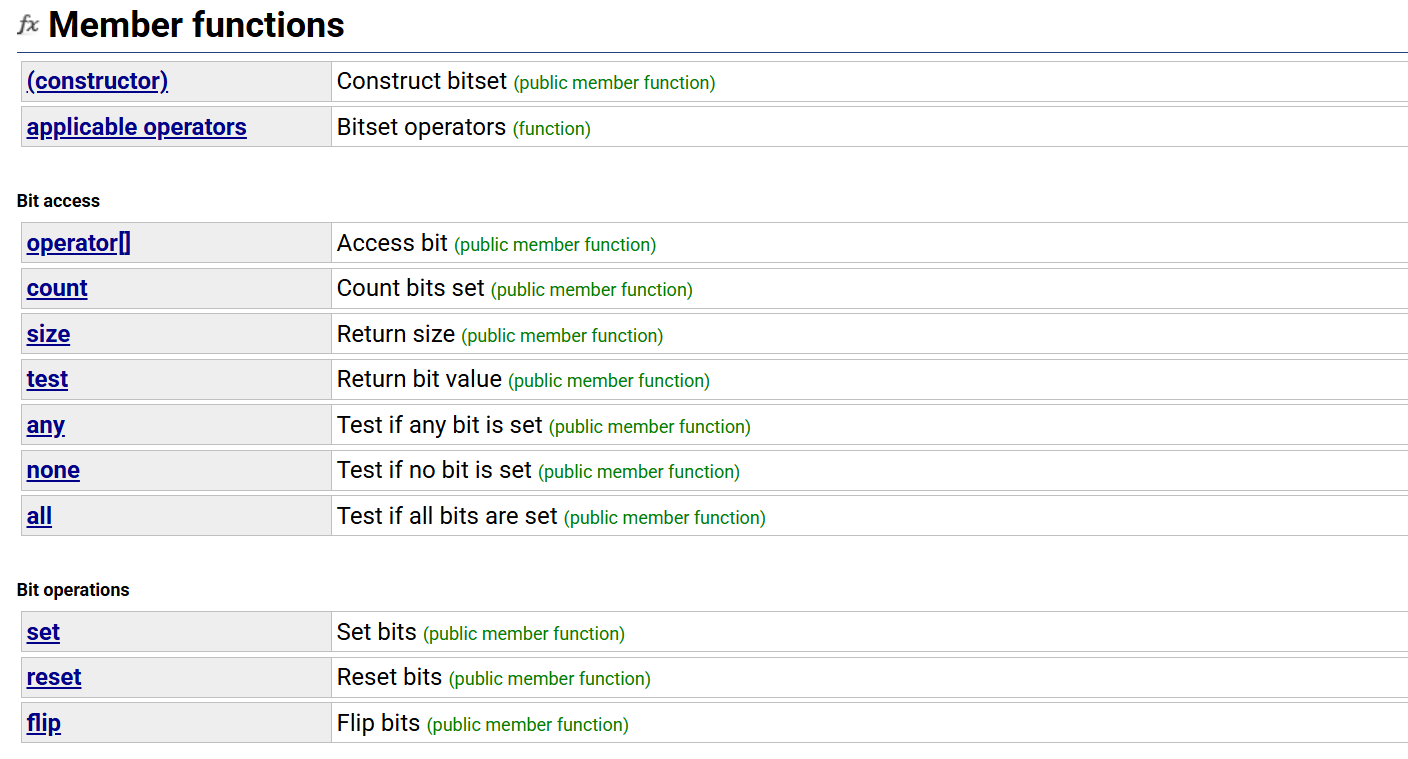Click the fx icon beside Member functions
The width and height of the screenshot is (1408, 759).
coord(28,25)
